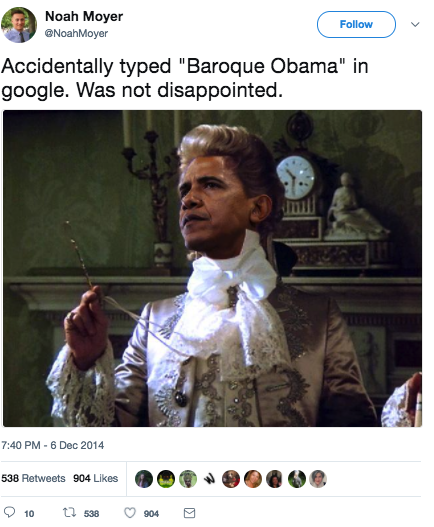Click the last gray-haired liker avatar

318,479
